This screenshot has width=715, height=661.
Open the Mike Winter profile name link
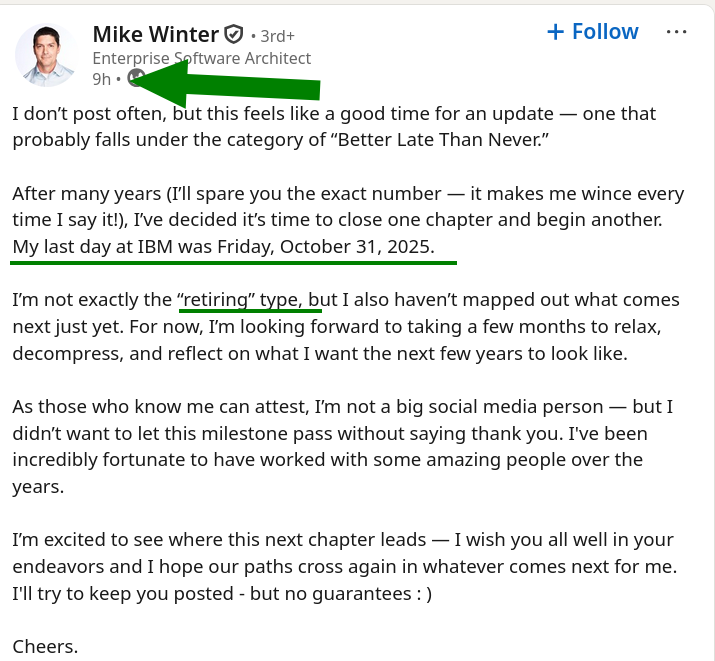(155, 35)
